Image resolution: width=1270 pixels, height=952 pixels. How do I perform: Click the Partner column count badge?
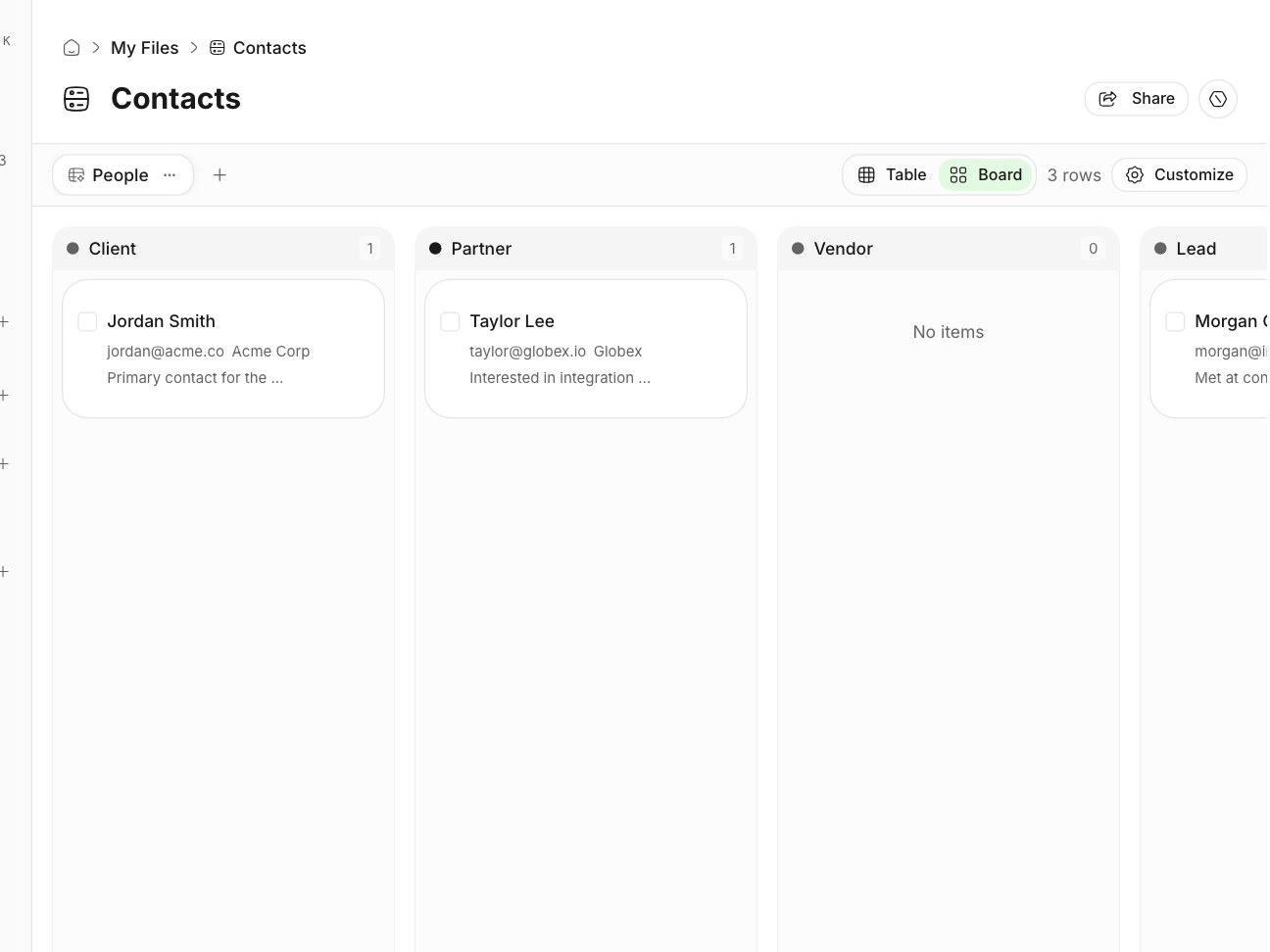tap(732, 249)
